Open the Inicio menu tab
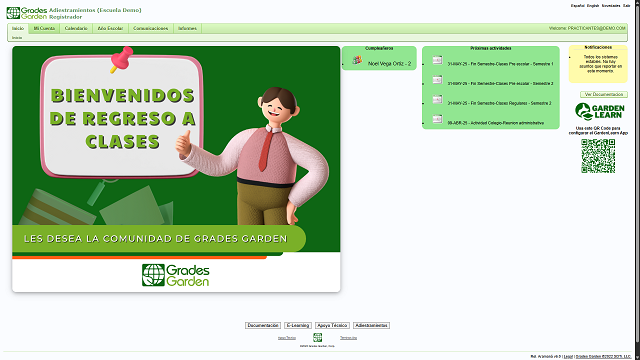The image size is (640, 360). 18,29
